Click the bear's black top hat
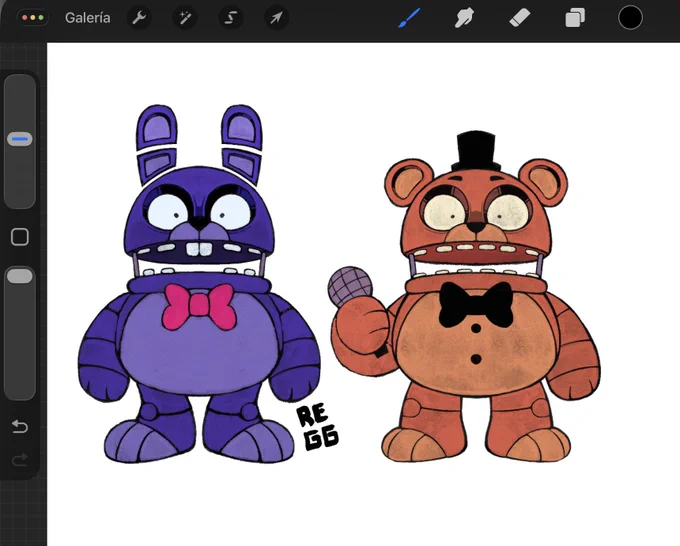 tap(476, 151)
